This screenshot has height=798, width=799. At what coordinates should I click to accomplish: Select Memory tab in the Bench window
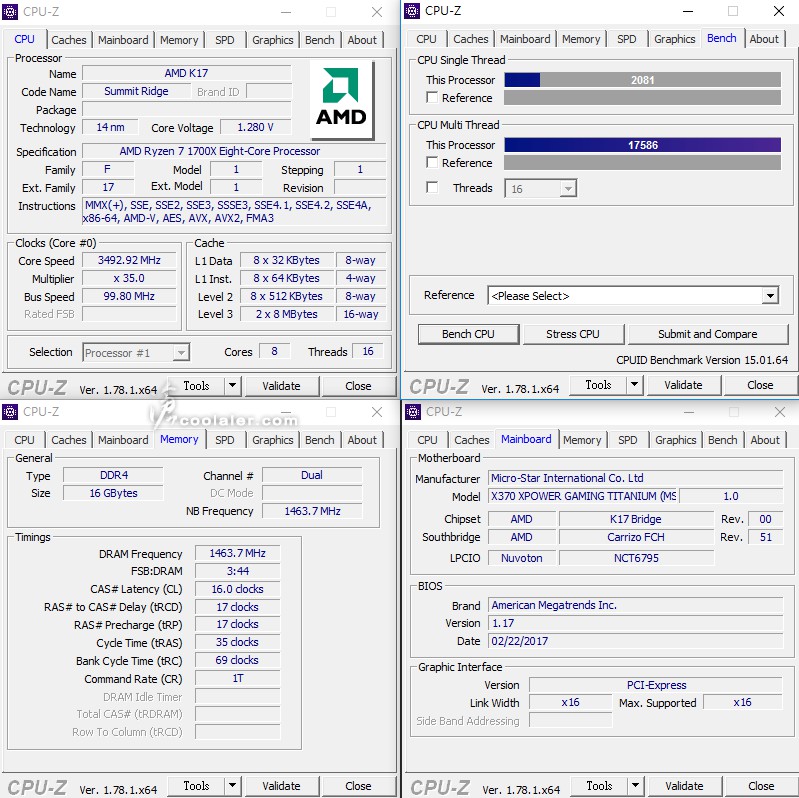[581, 39]
